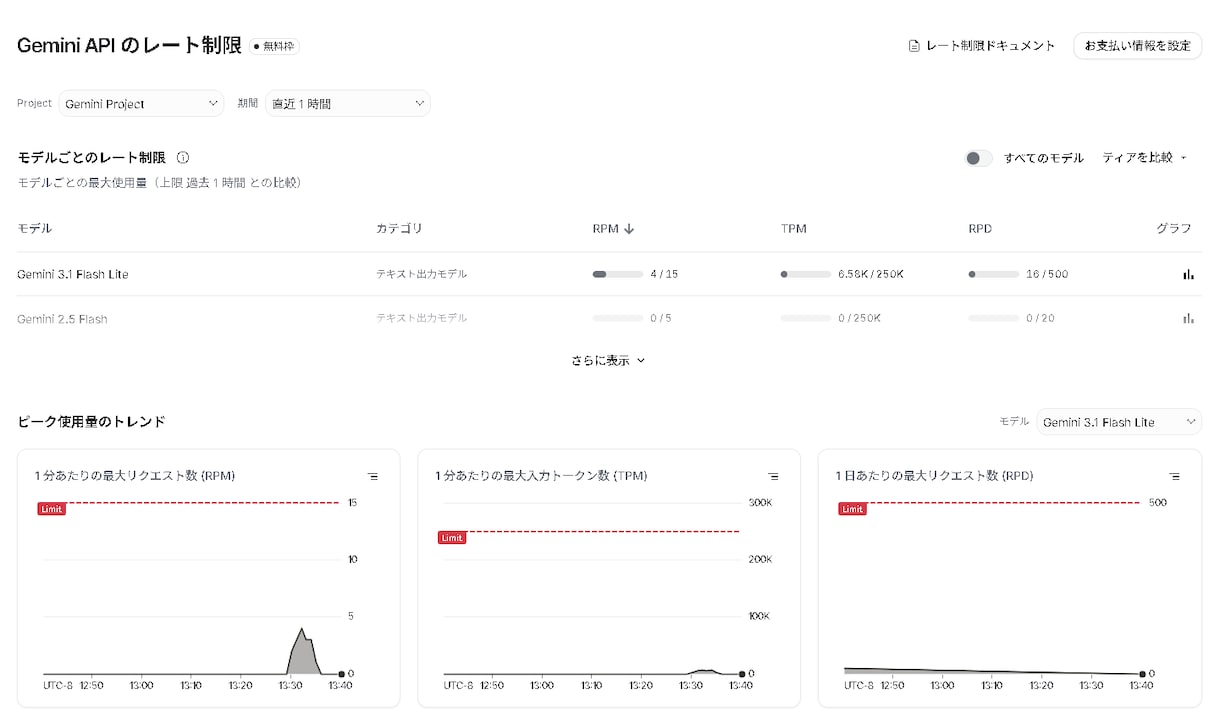Click the end point of RPM chart line
Viewport: 1220px width, 717px height.
coord(342,674)
